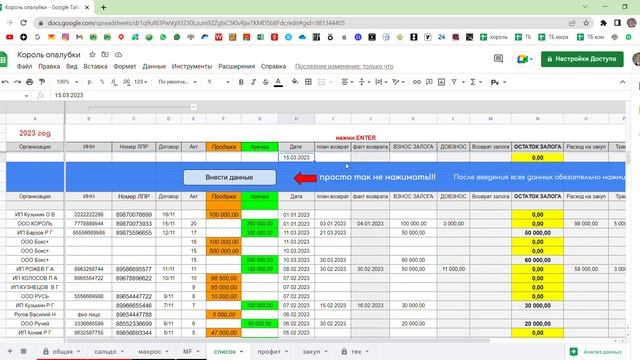The image size is (640, 360).
Task: Insert comment using toolbar icon
Action: [x=429, y=82]
